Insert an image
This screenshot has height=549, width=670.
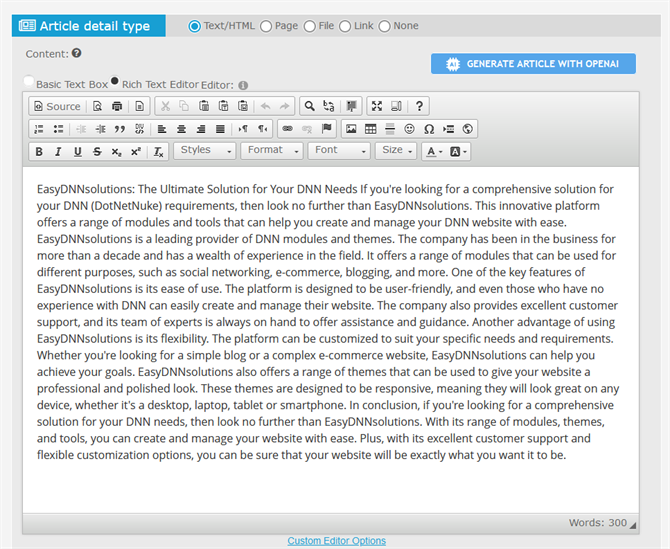pos(351,129)
